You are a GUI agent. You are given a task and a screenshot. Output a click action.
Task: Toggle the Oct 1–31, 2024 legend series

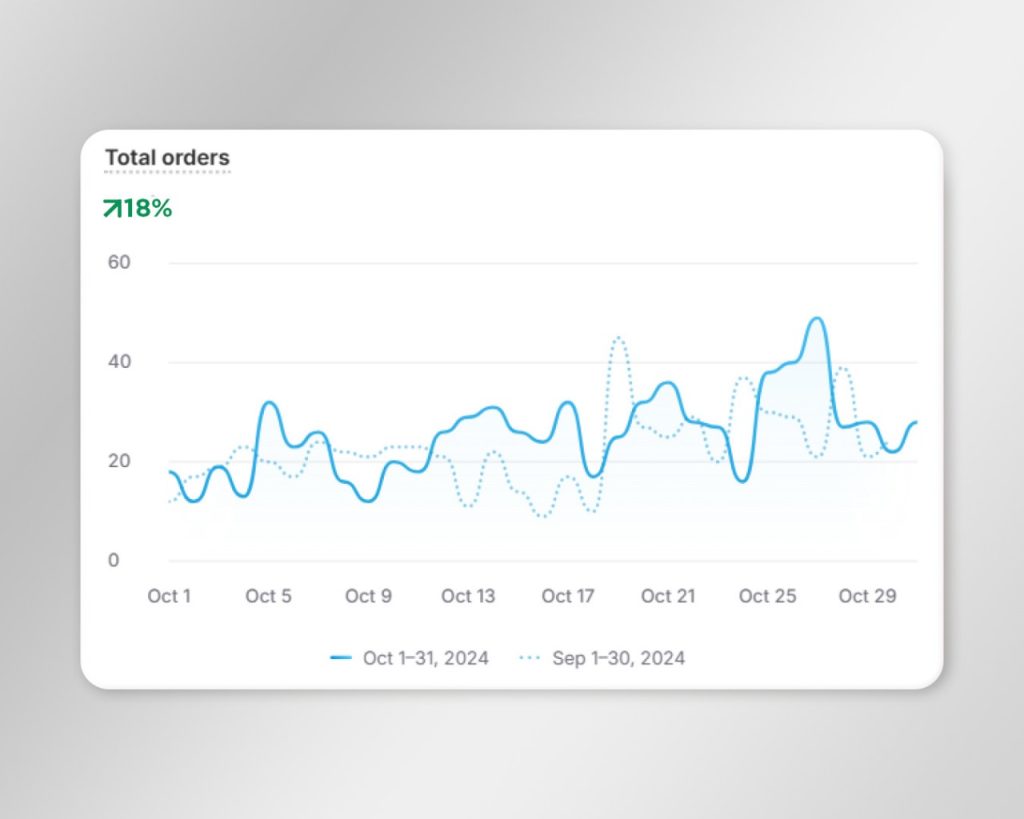[425, 658]
